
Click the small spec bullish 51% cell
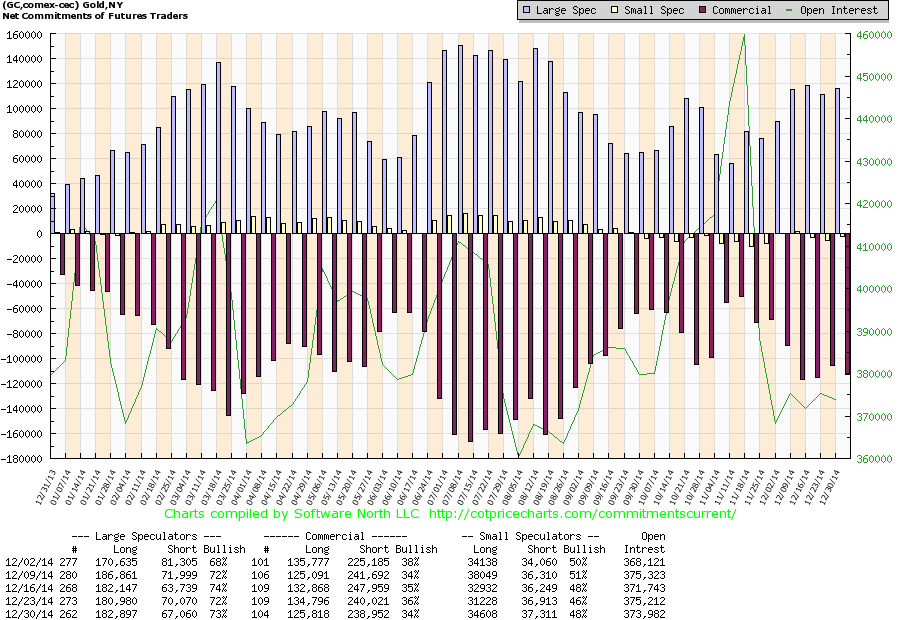point(578,575)
